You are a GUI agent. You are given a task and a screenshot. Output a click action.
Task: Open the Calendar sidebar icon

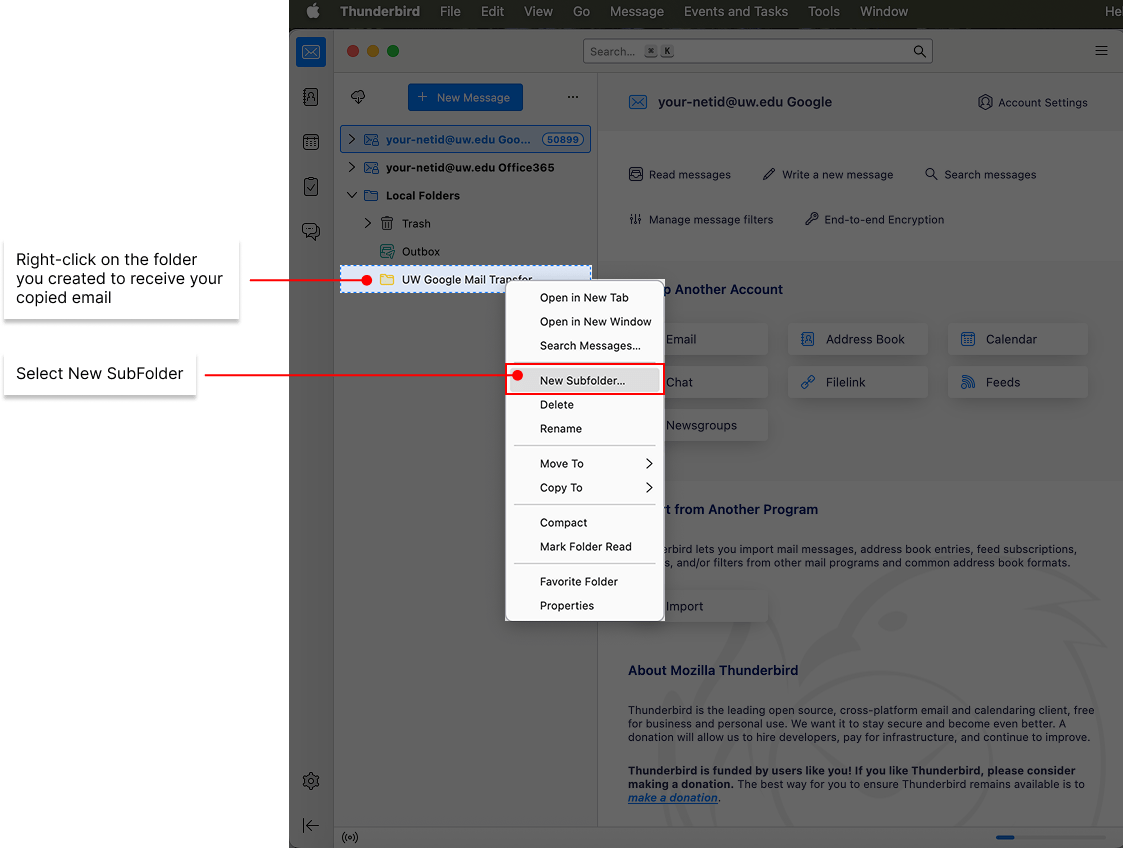[x=311, y=142]
